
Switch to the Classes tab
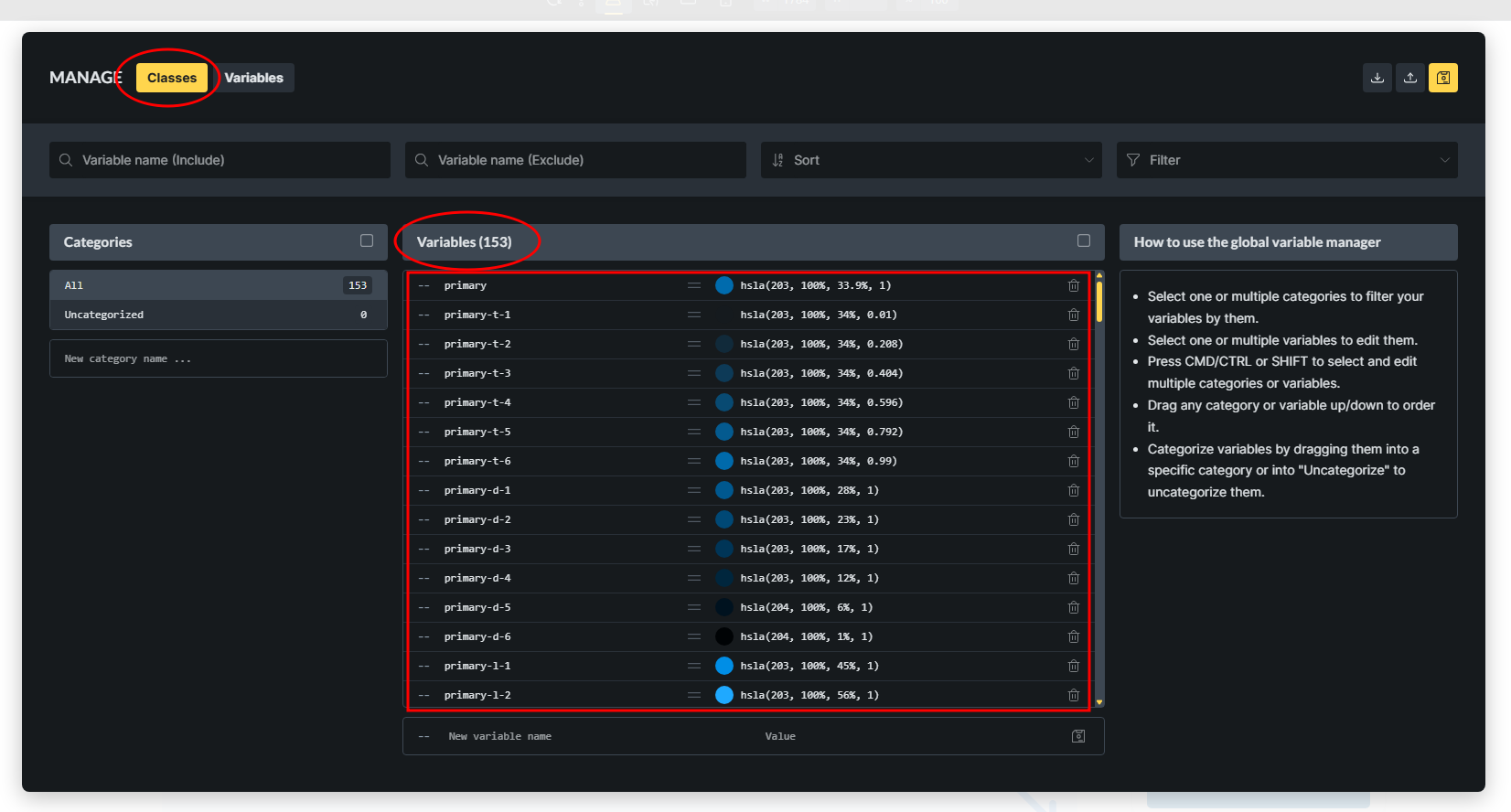[x=172, y=78]
